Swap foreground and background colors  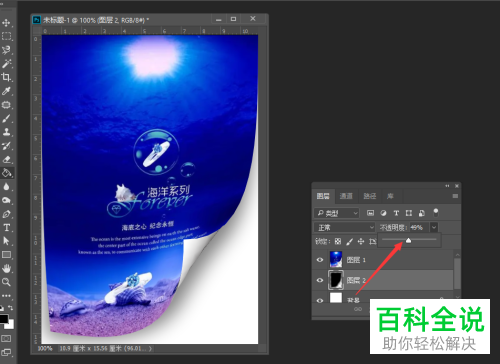[x=11, y=307]
